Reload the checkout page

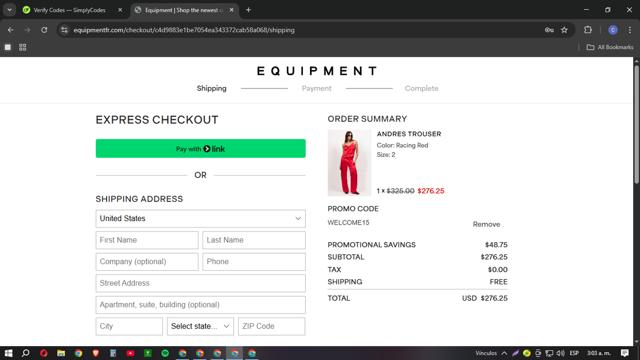point(44,30)
